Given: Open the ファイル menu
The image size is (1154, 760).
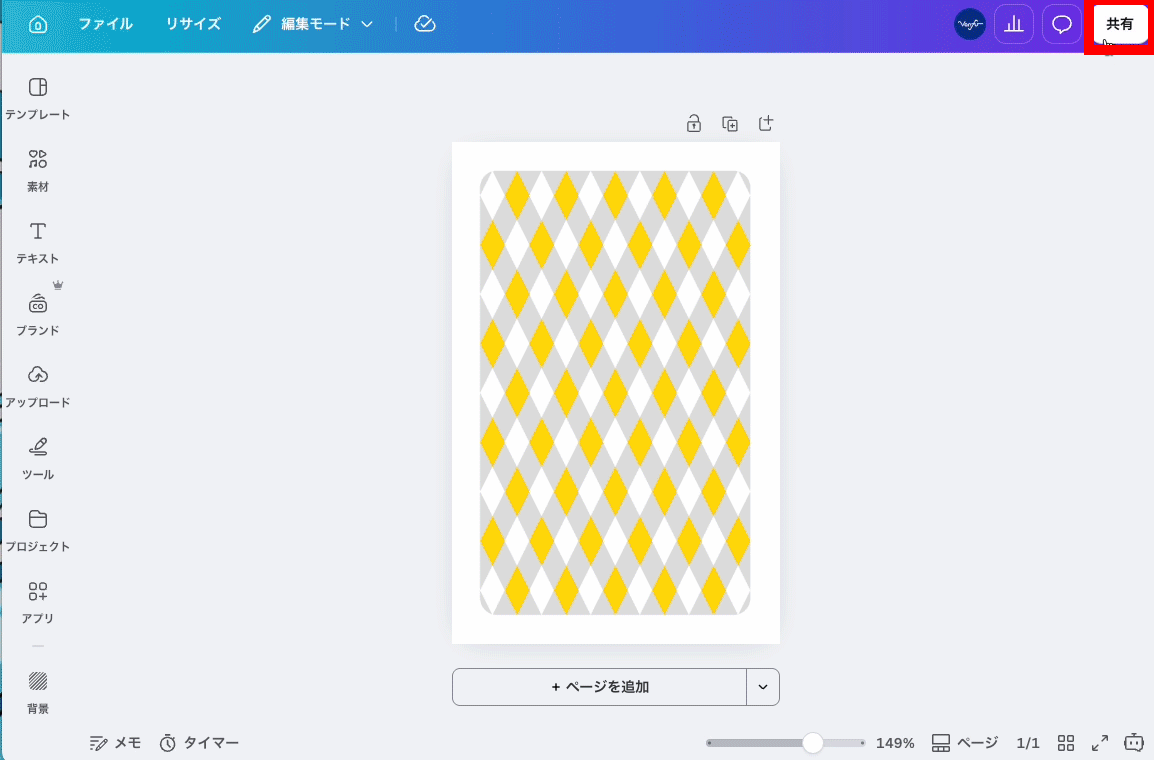Looking at the screenshot, I should (x=105, y=24).
